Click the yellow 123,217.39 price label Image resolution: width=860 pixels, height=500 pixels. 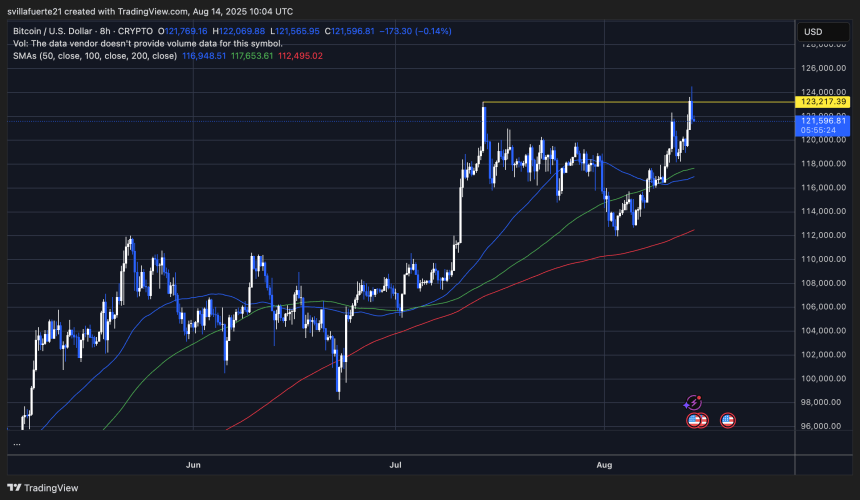(822, 101)
